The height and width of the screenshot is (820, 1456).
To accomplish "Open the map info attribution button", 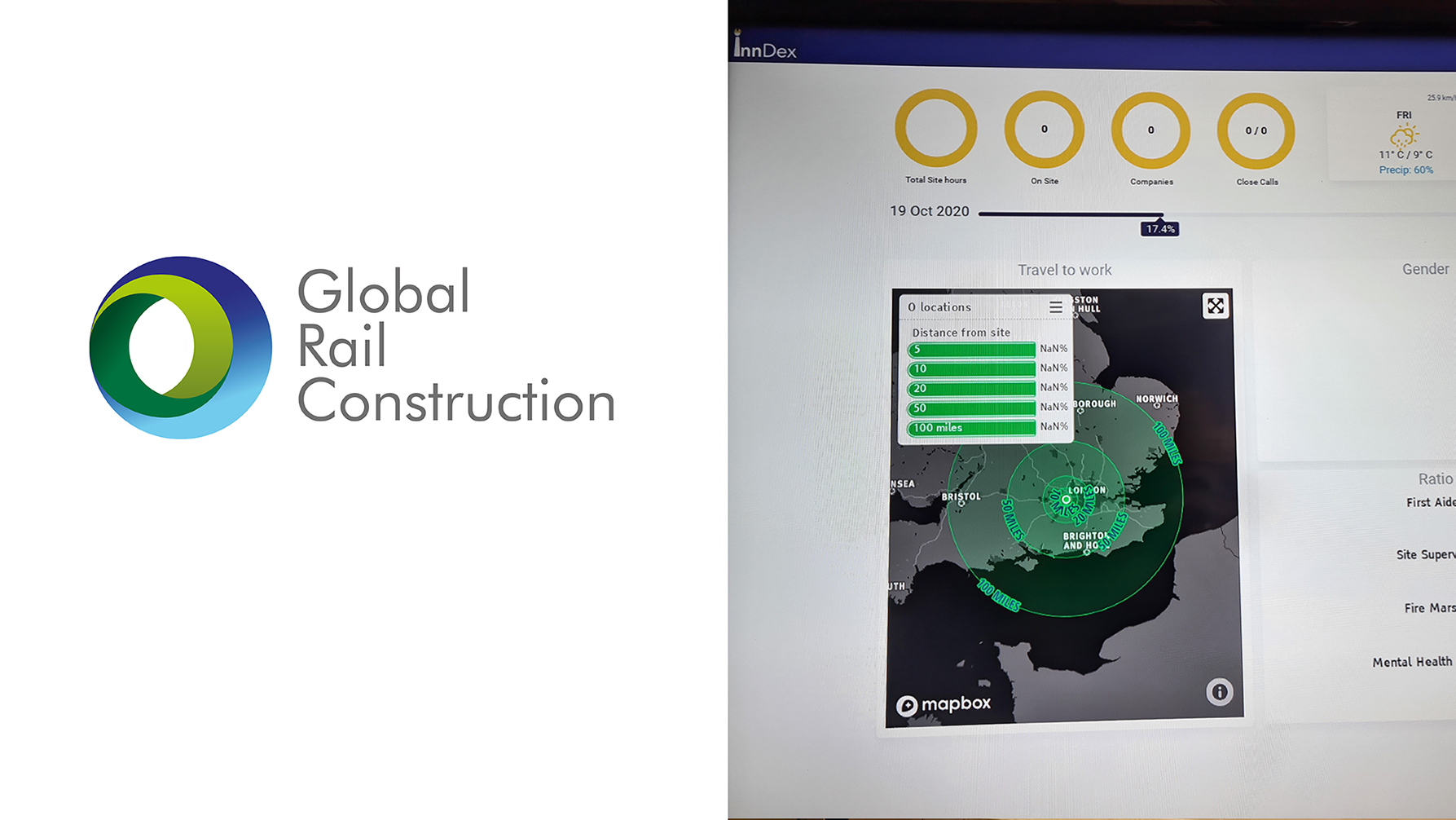I will click(1219, 692).
